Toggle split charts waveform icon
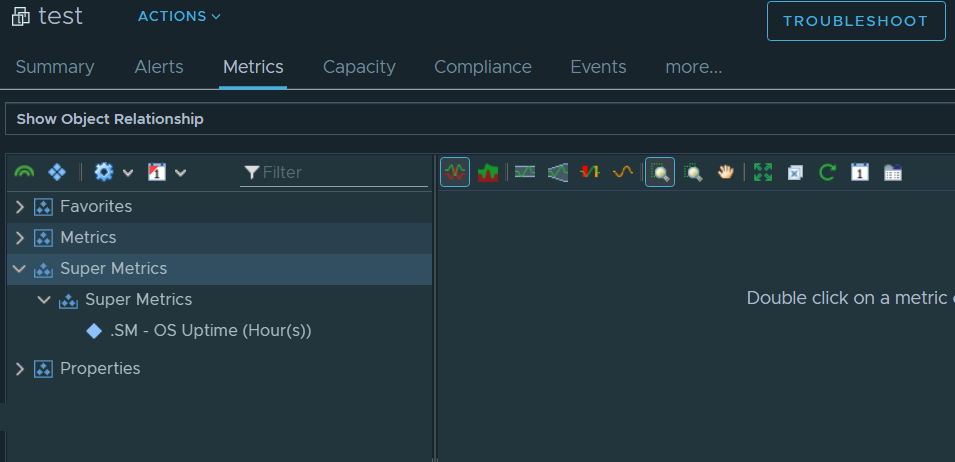Image resolution: width=955 pixels, height=462 pixels. point(455,172)
